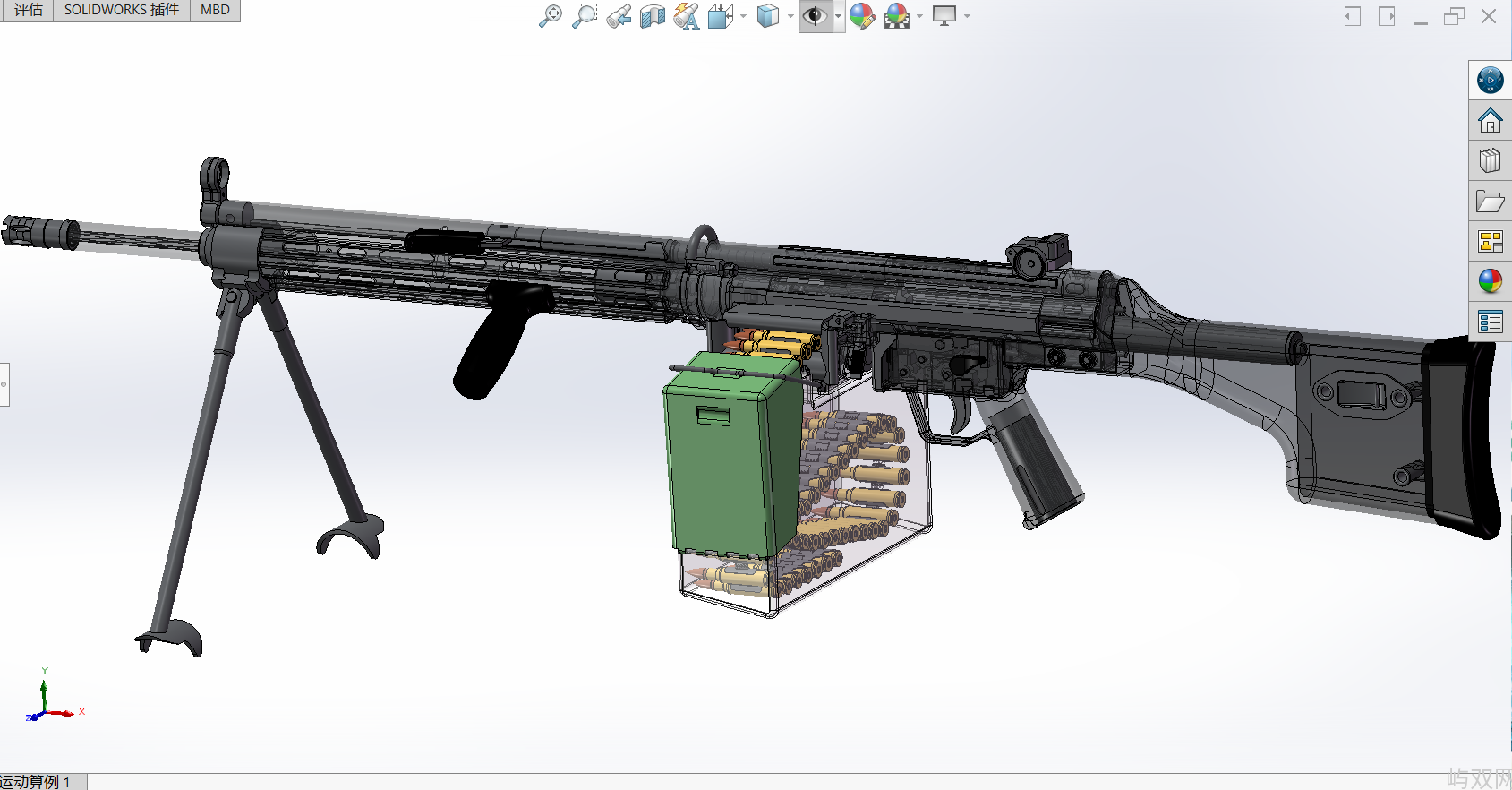Open SOLIDWORKS Resources home tab
1512x790 pixels.
[x=1491, y=120]
